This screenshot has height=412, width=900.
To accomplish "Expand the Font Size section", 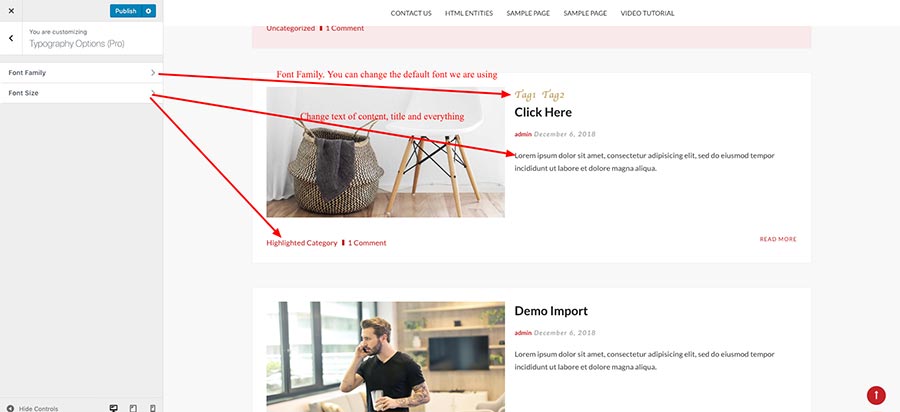I will coord(81,93).
